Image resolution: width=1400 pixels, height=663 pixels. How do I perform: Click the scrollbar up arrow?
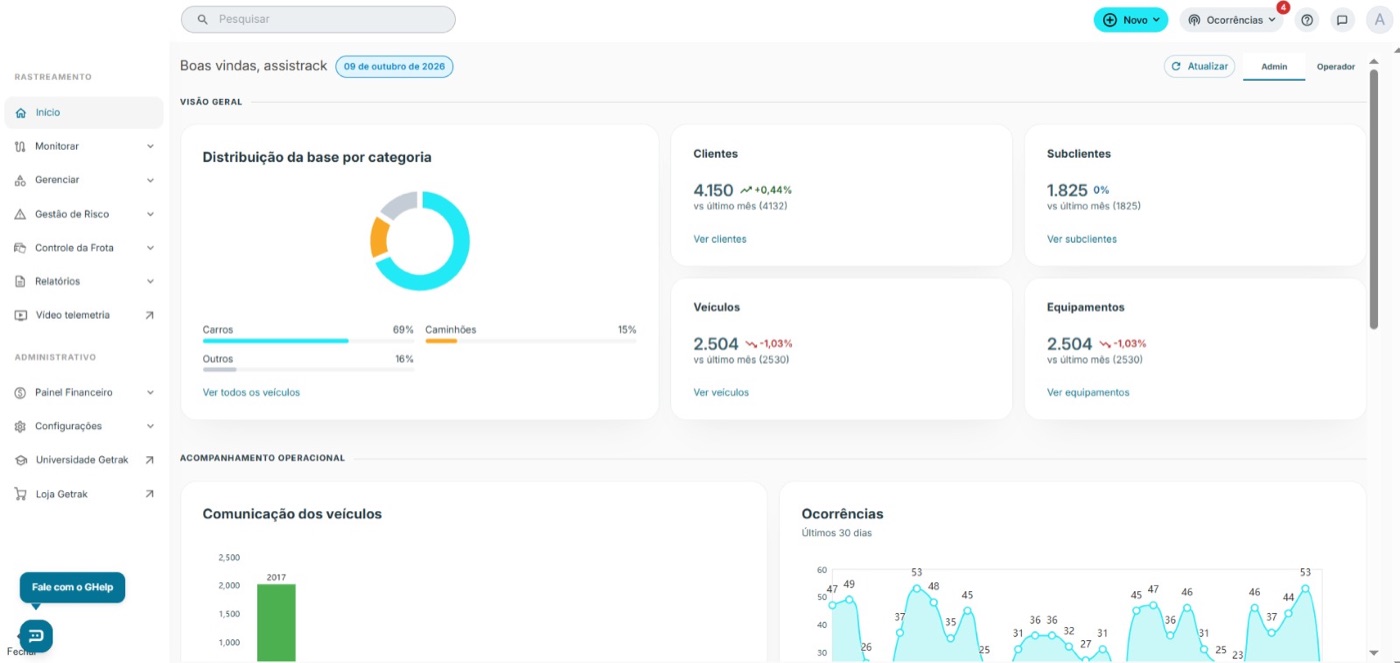pyautogui.click(x=1374, y=61)
